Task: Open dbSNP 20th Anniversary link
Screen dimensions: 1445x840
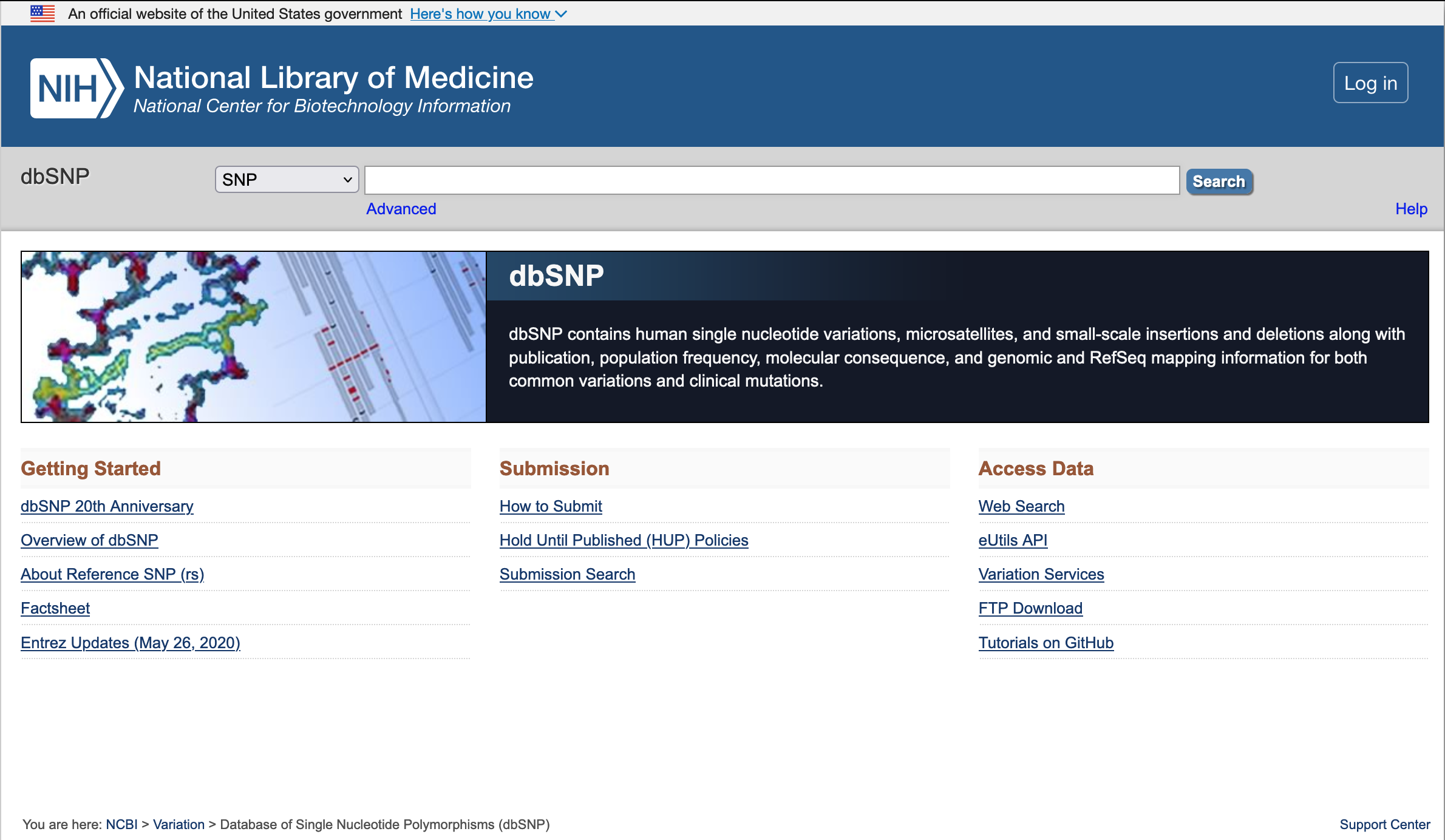Action: tap(107, 506)
